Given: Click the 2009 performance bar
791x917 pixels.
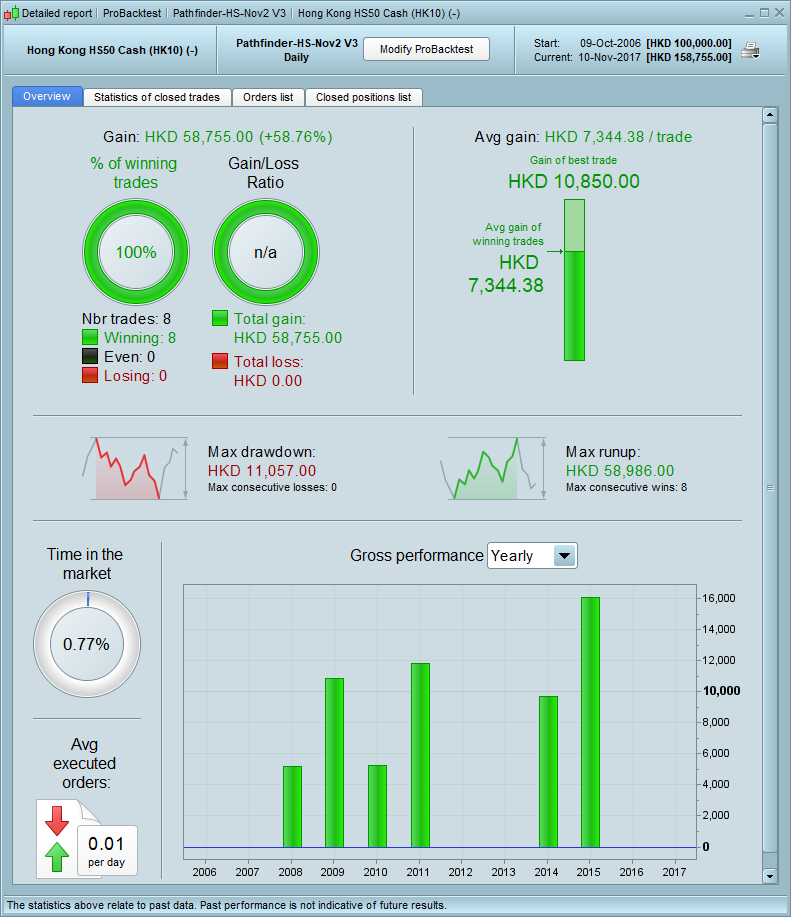Looking at the screenshot, I should pyautogui.click(x=334, y=763).
